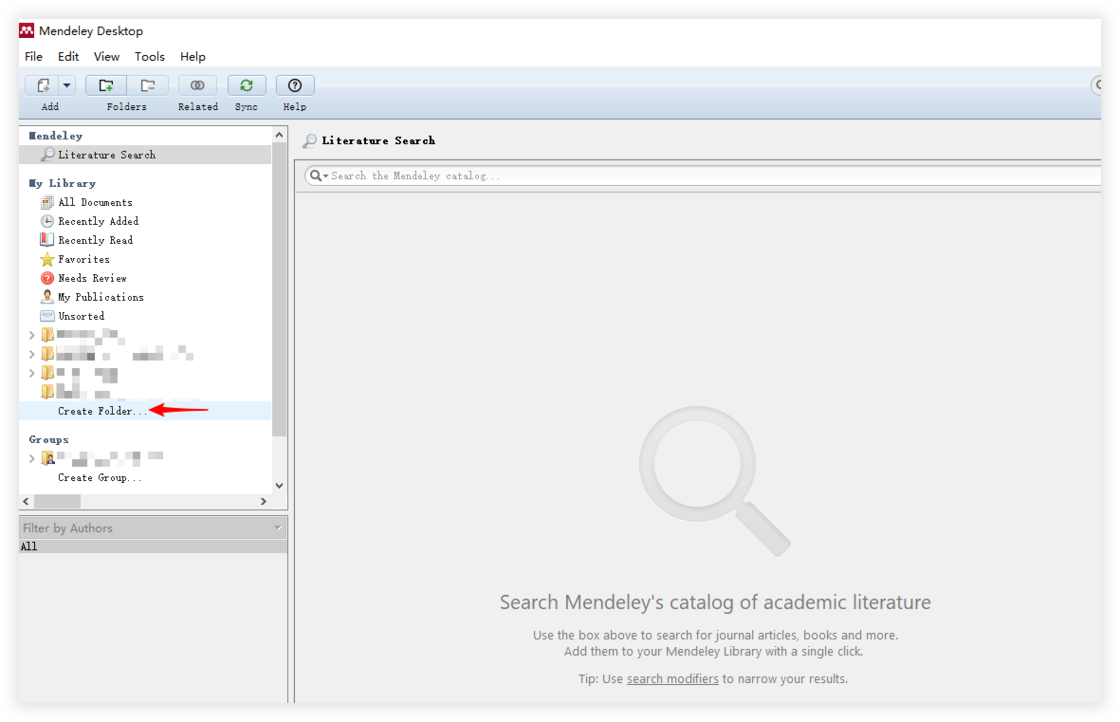Screen dimensions: 1120x722
Task: Click Create Group... in the sidebar
Action: tap(99, 478)
